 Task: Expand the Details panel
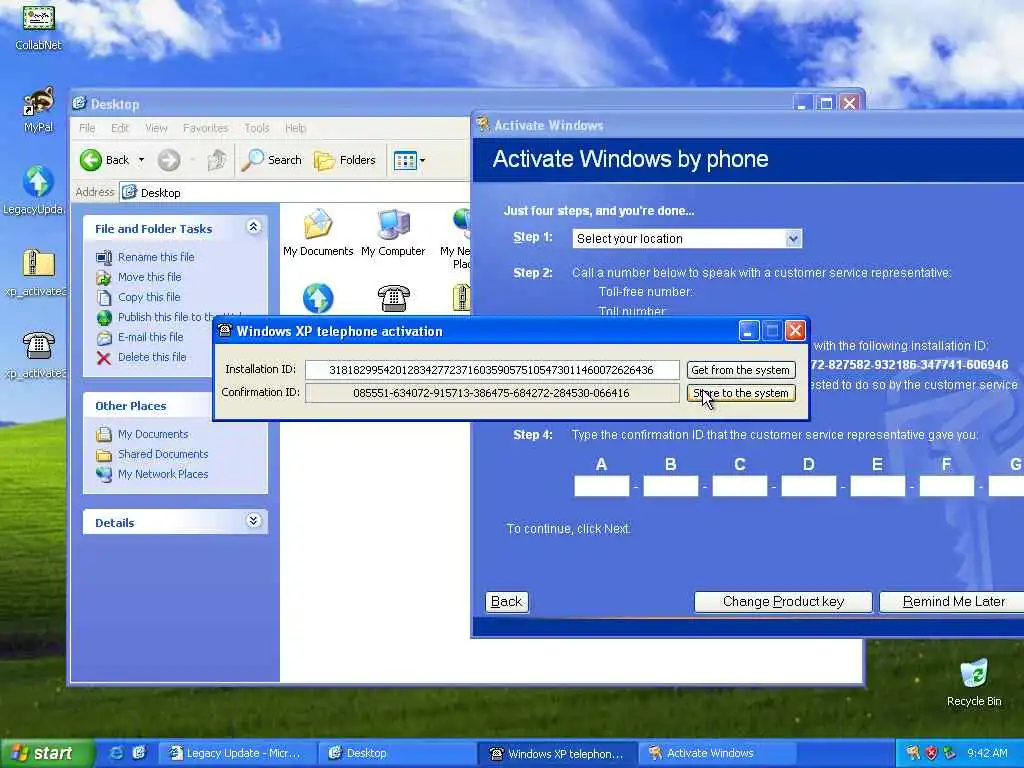[x=253, y=520]
